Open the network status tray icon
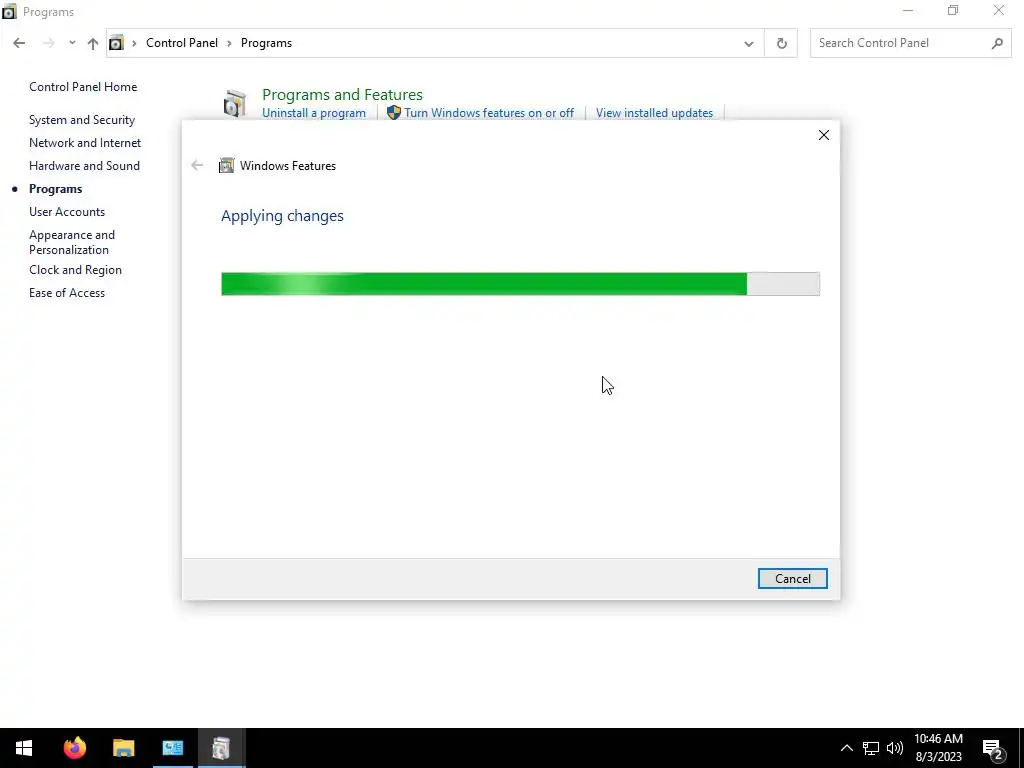Viewport: 1024px width, 768px height. pos(871,748)
